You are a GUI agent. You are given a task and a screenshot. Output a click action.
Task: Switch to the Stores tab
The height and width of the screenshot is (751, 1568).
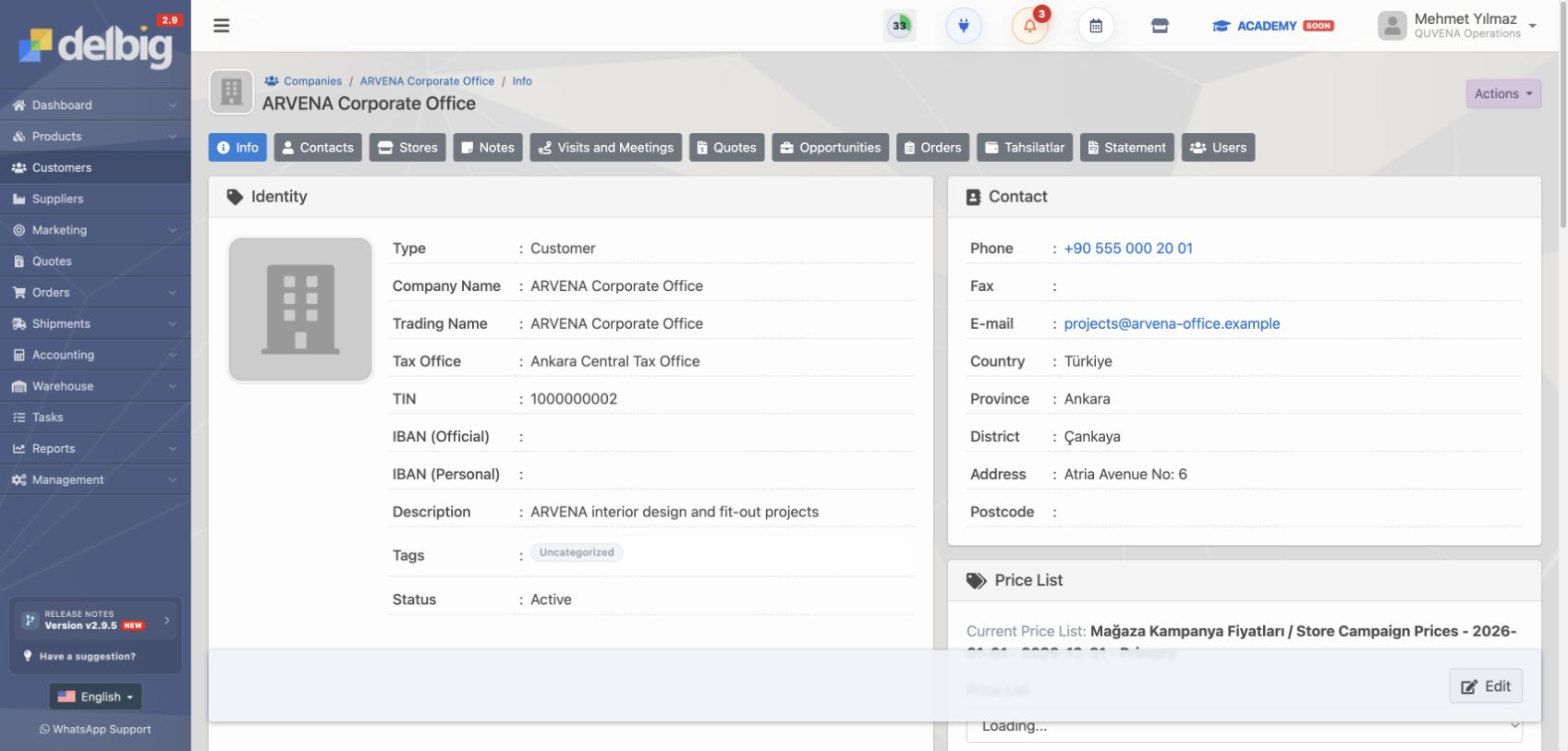click(407, 148)
